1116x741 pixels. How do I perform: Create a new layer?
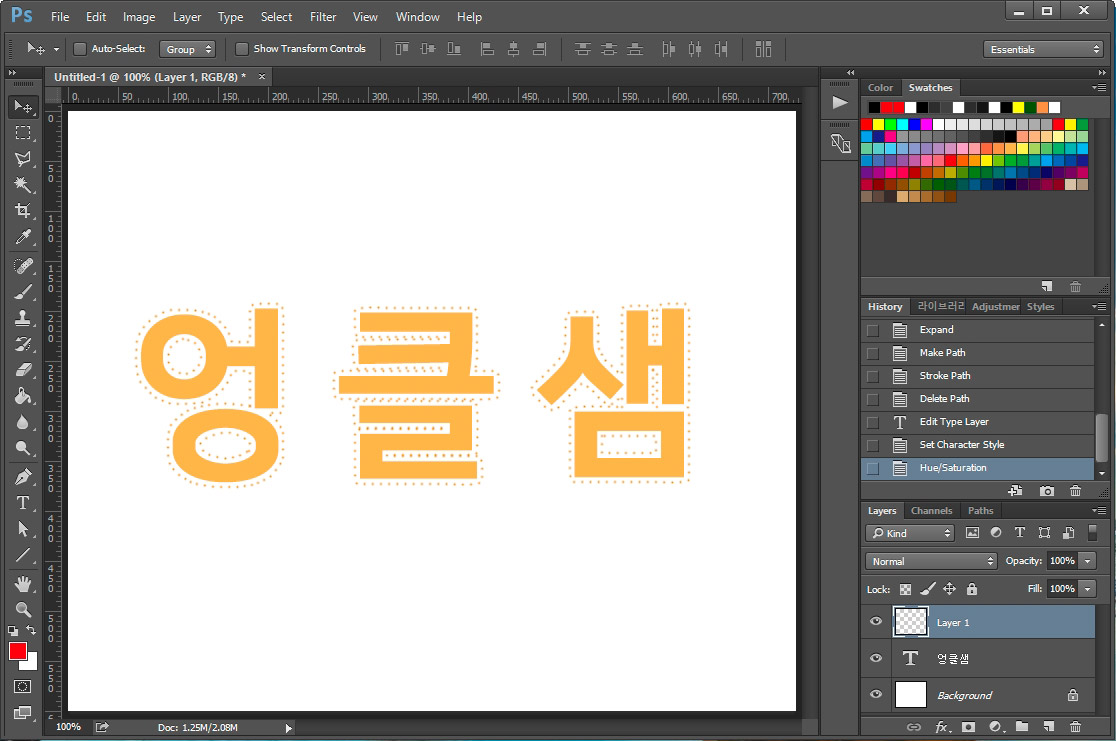pos(1049,727)
